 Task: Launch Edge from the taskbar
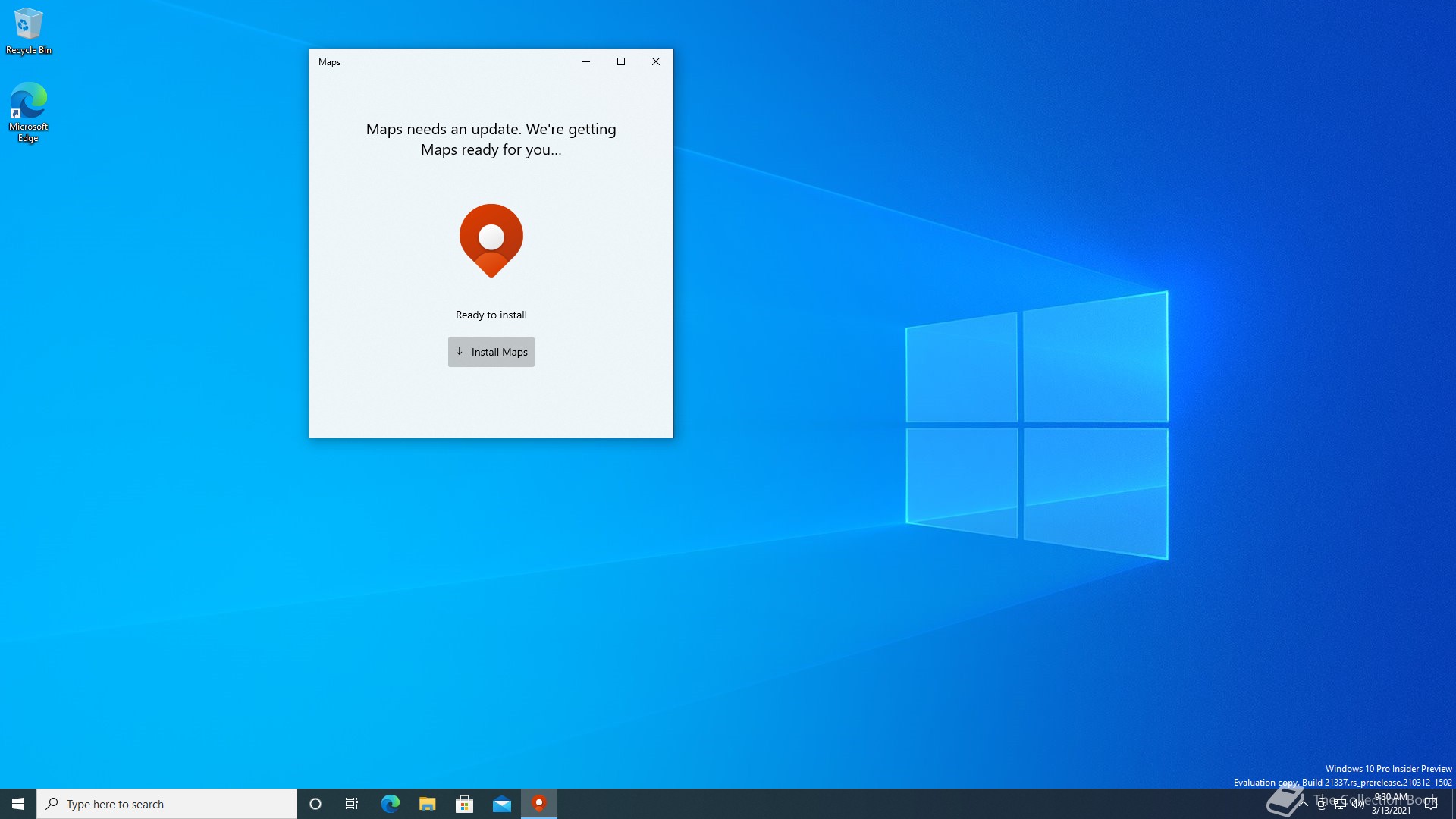(x=390, y=804)
